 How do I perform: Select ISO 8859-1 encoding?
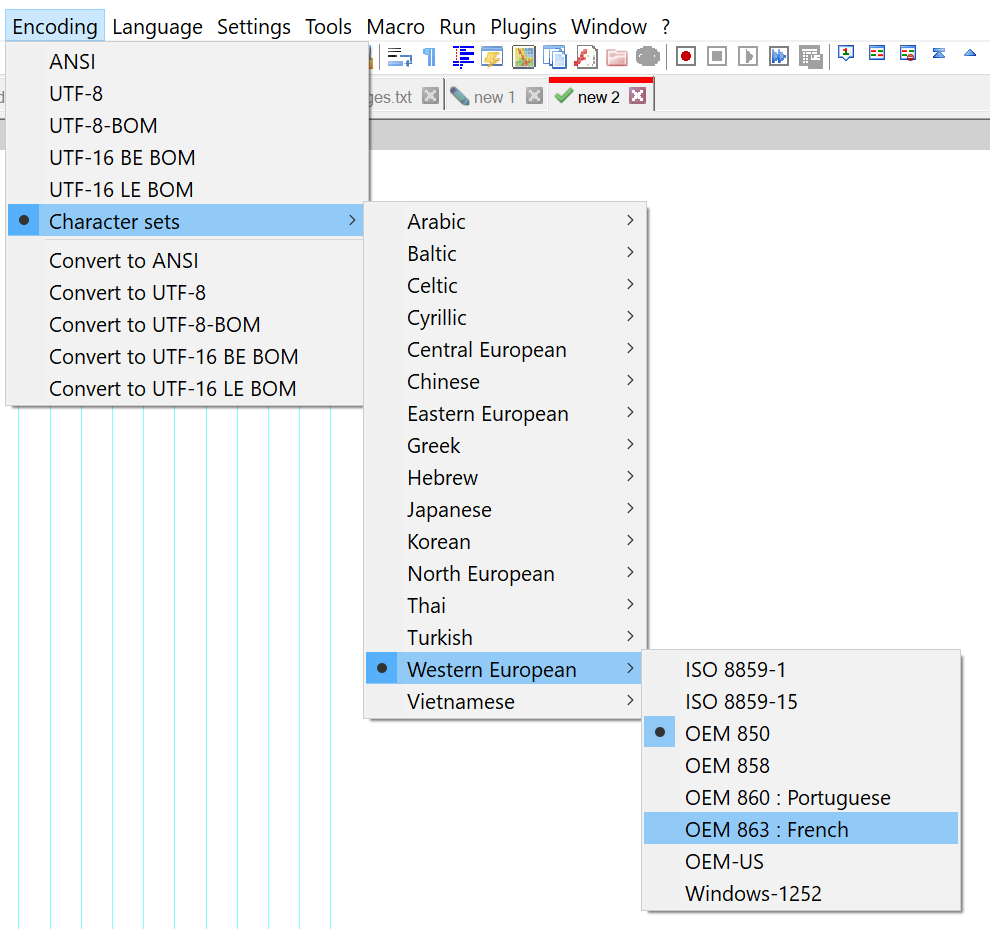(801, 669)
